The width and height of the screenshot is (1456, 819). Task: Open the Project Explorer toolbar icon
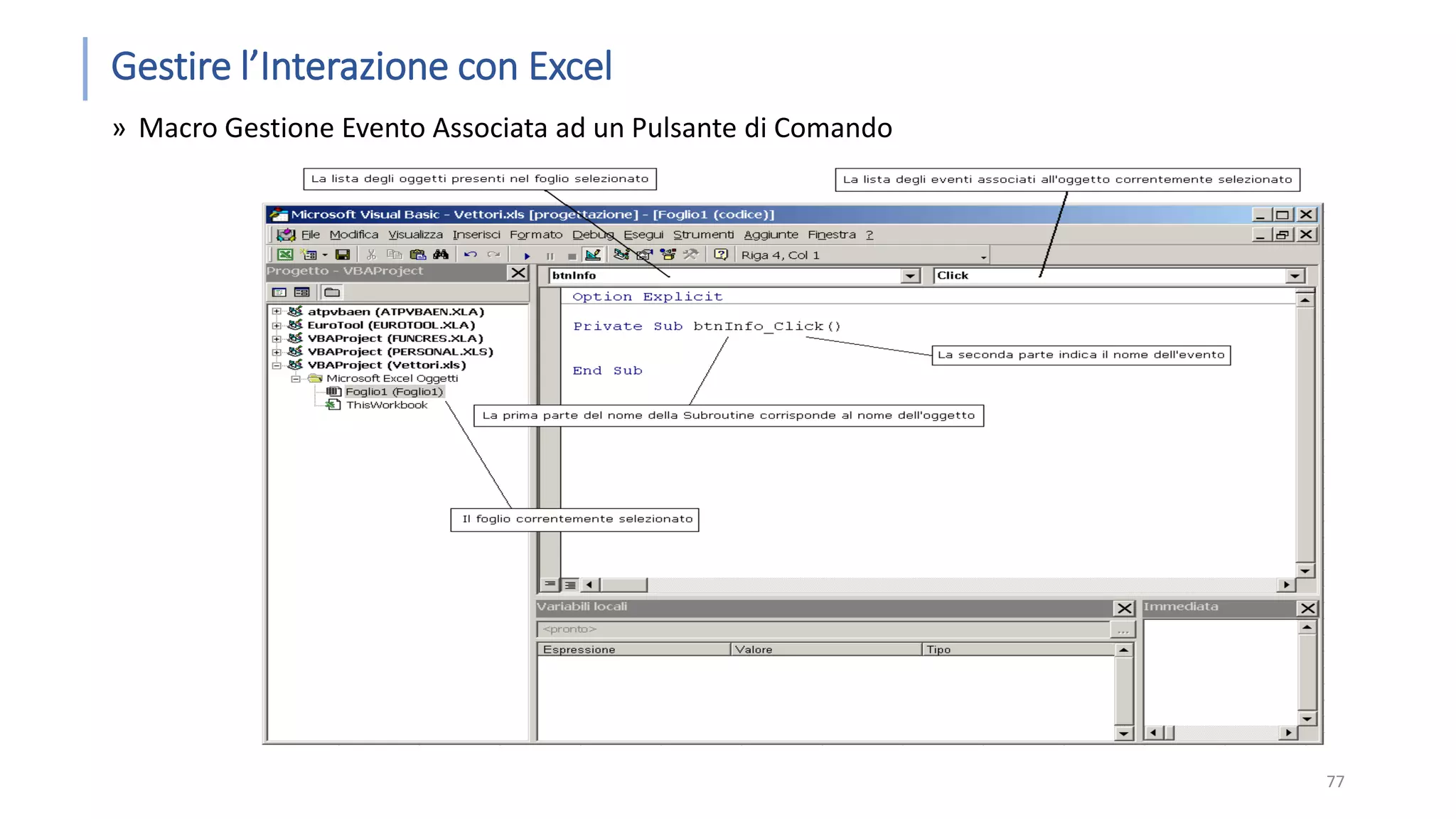(621, 255)
